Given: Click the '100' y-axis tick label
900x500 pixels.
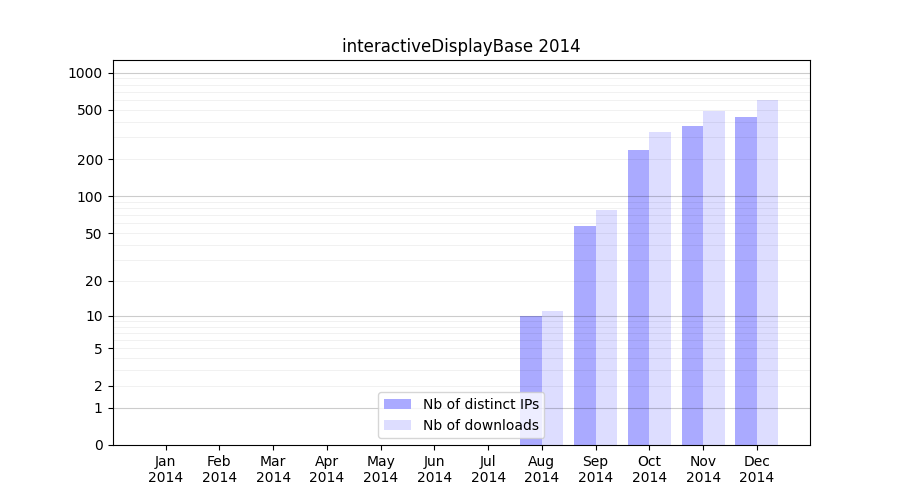Looking at the screenshot, I should [90, 197].
